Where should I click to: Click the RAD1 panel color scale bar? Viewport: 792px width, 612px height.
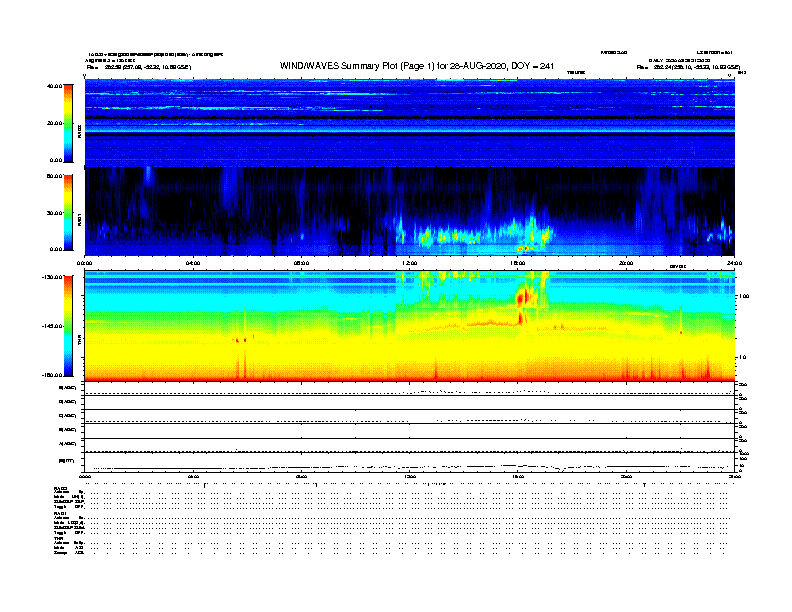click(68, 213)
